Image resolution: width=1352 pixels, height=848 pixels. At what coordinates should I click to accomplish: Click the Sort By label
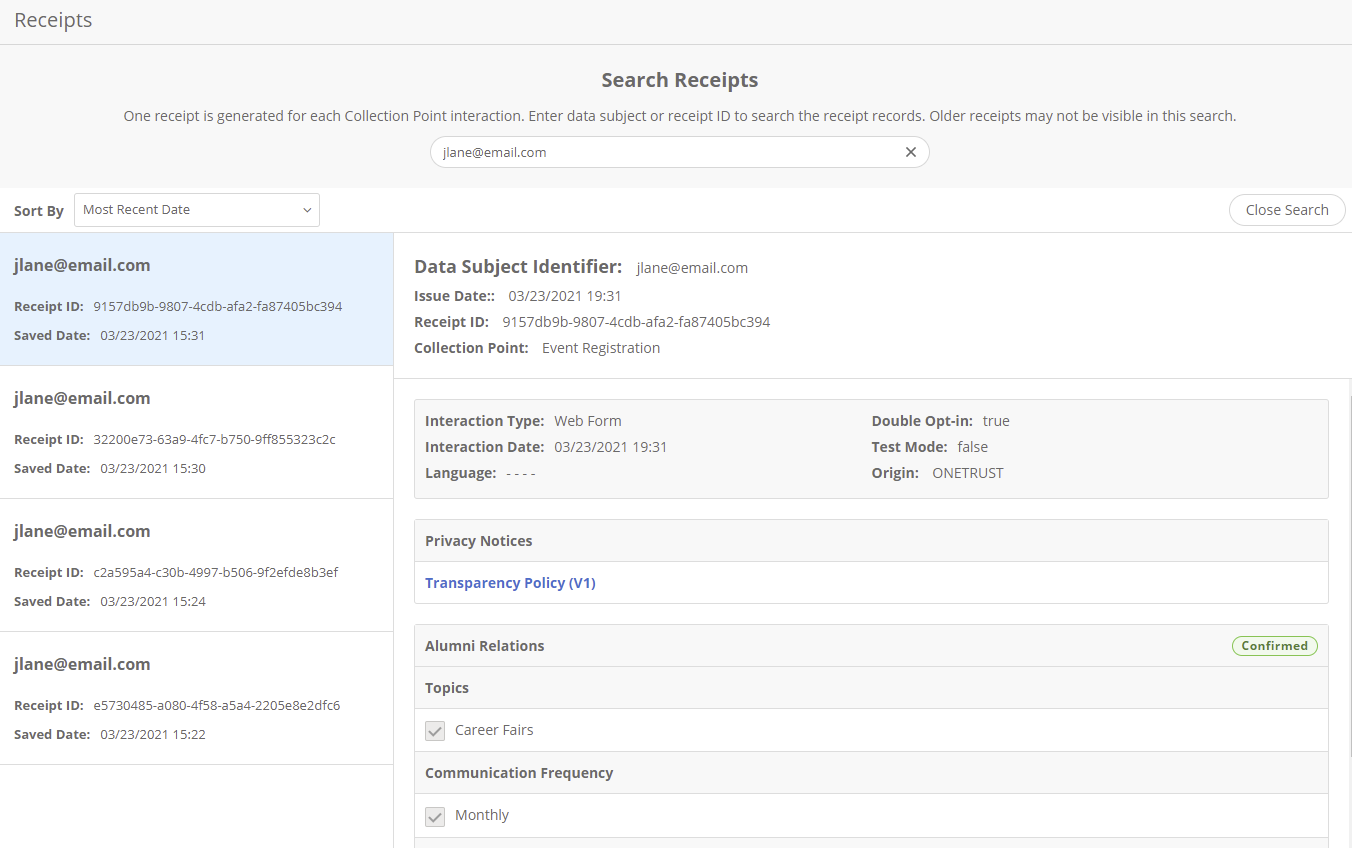(39, 211)
